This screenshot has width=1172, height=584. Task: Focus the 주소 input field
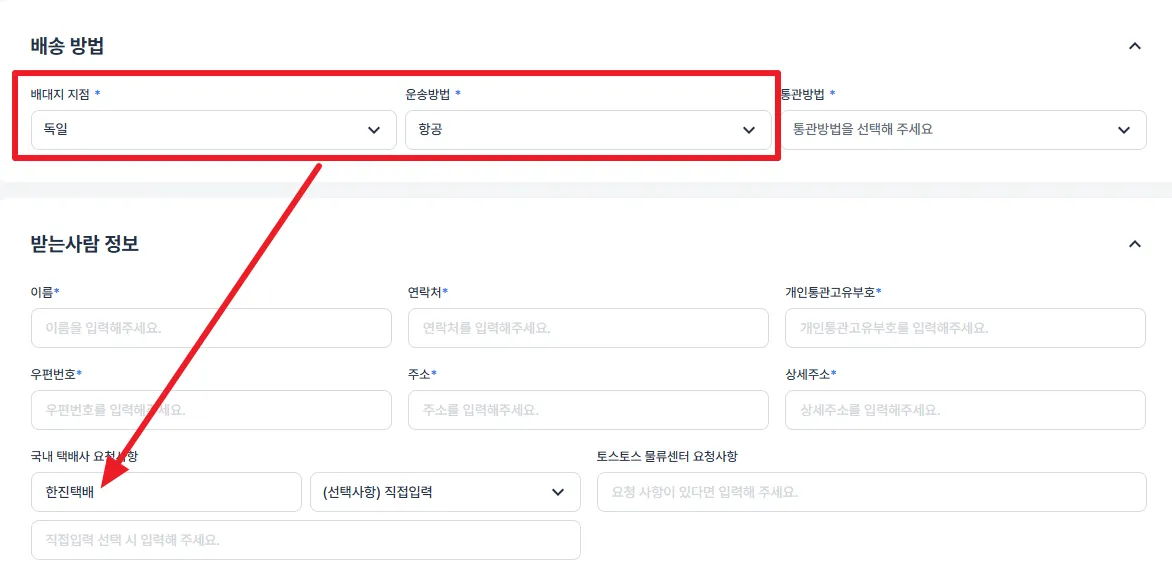coord(588,410)
